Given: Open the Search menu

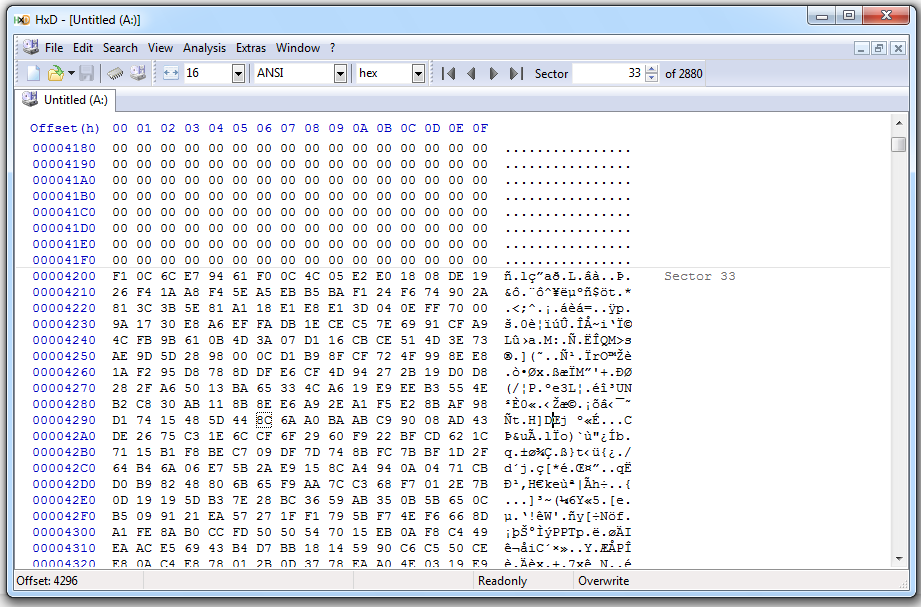Looking at the screenshot, I should [x=120, y=48].
